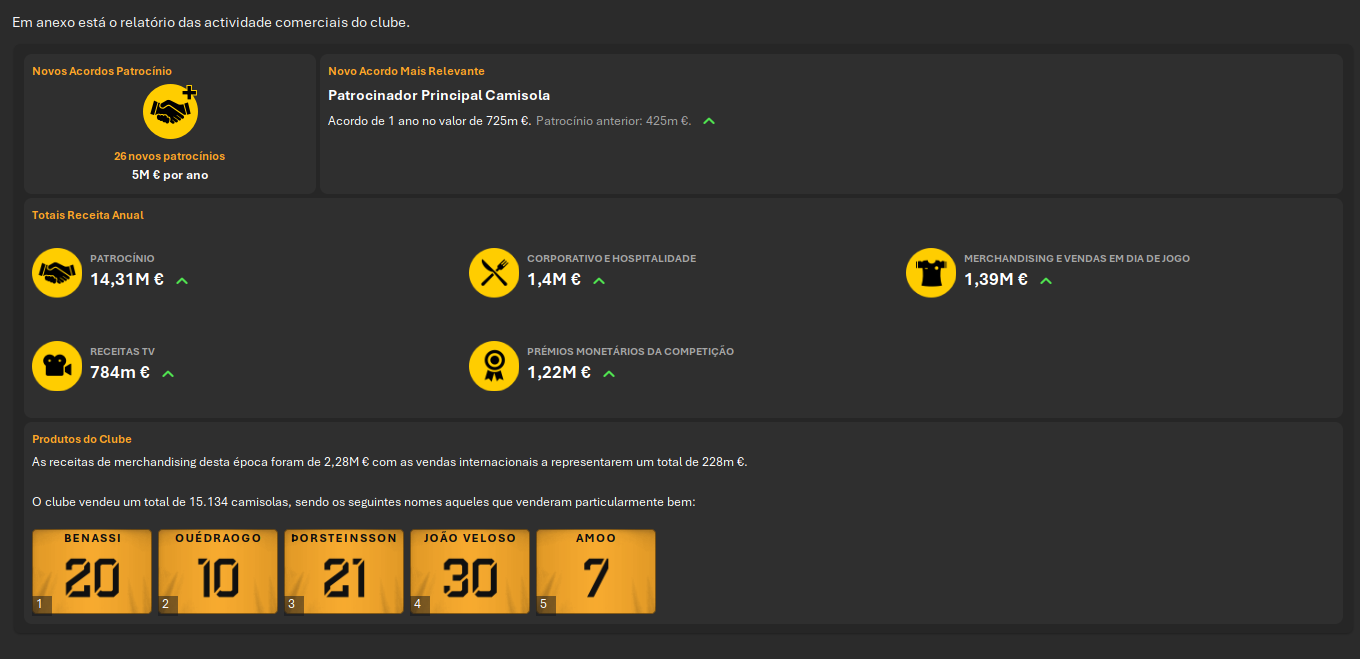Image resolution: width=1360 pixels, height=659 pixels.
Task: Click 'MERCHANDISING E VENDAS EM DIA DE JOGO' label
Action: pyautogui.click(x=1077, y=258)
